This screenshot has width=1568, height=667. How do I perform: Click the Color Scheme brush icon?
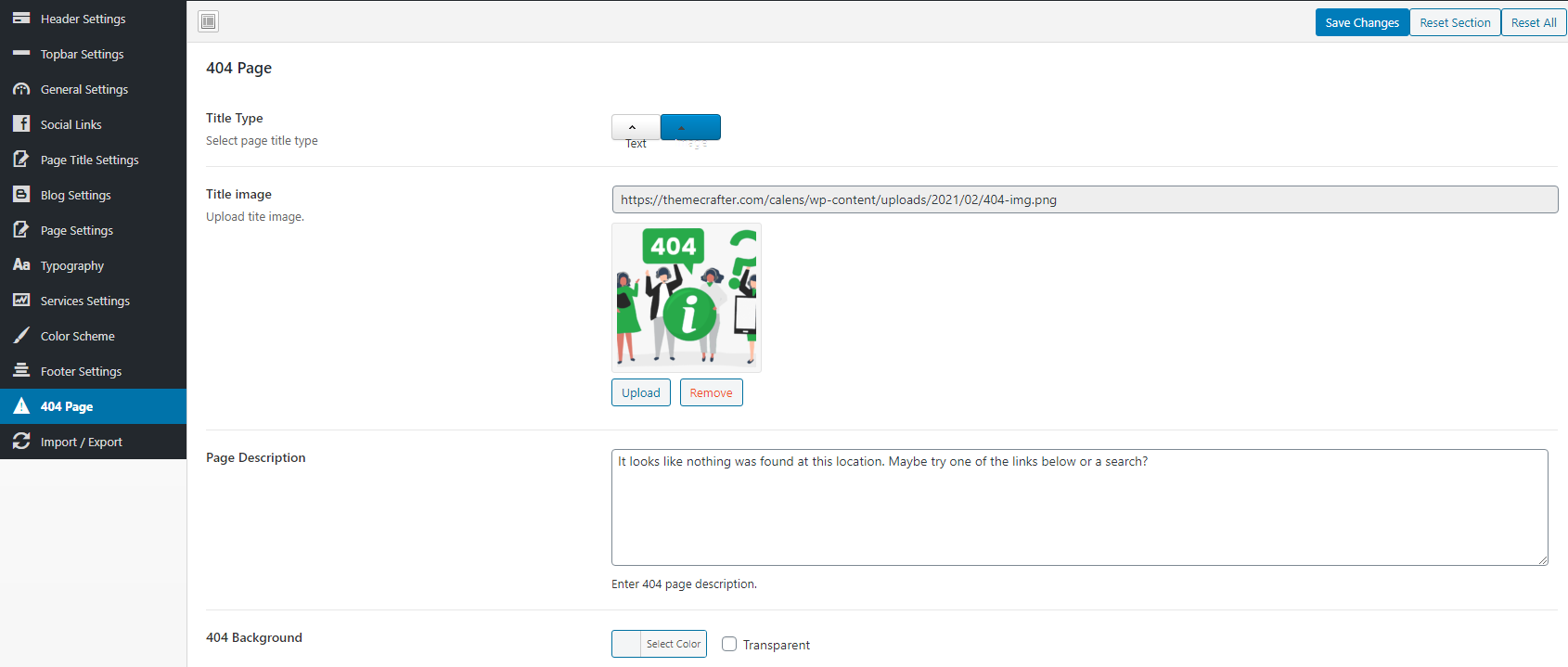click(x=21, y=336)
